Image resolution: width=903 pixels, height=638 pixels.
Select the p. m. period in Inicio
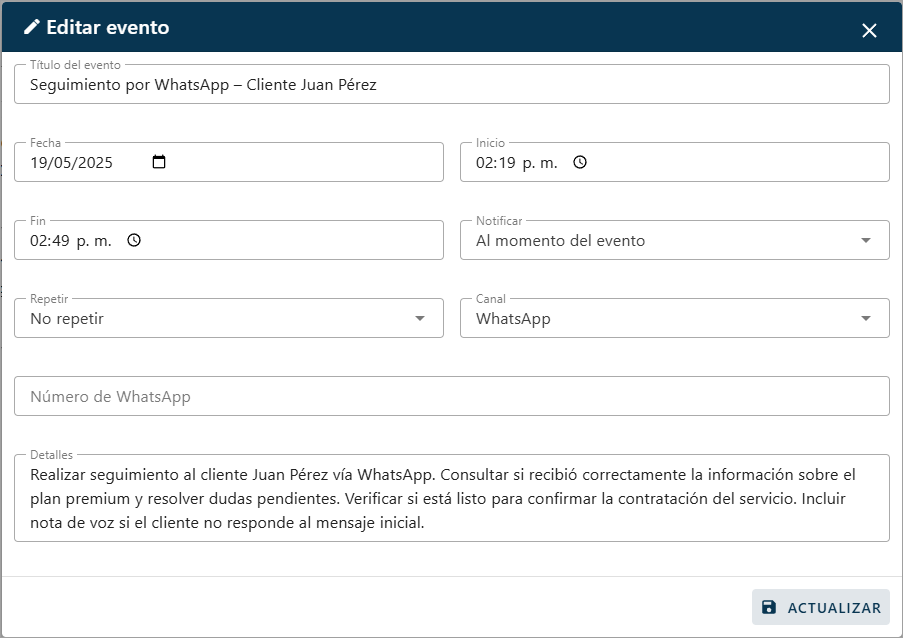540,162
